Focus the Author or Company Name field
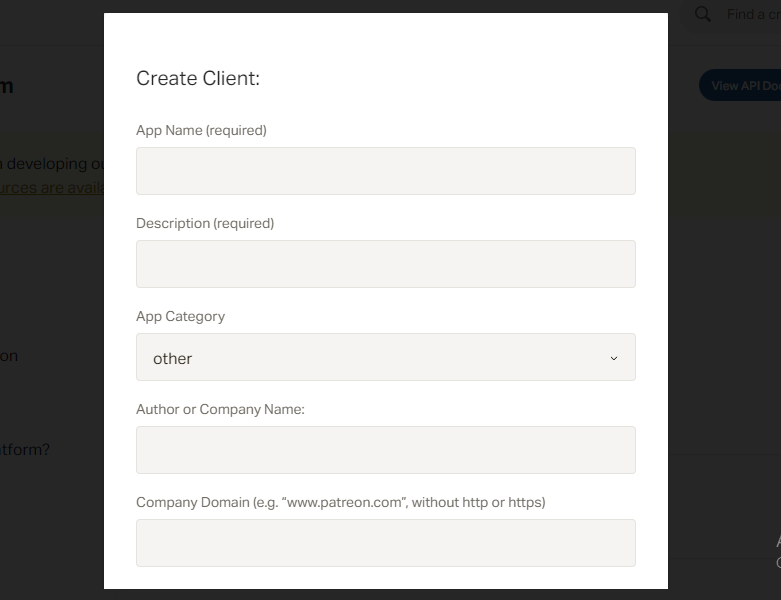Image resolution: width=781 pixels, height=600 pixels. click(385, 450)
